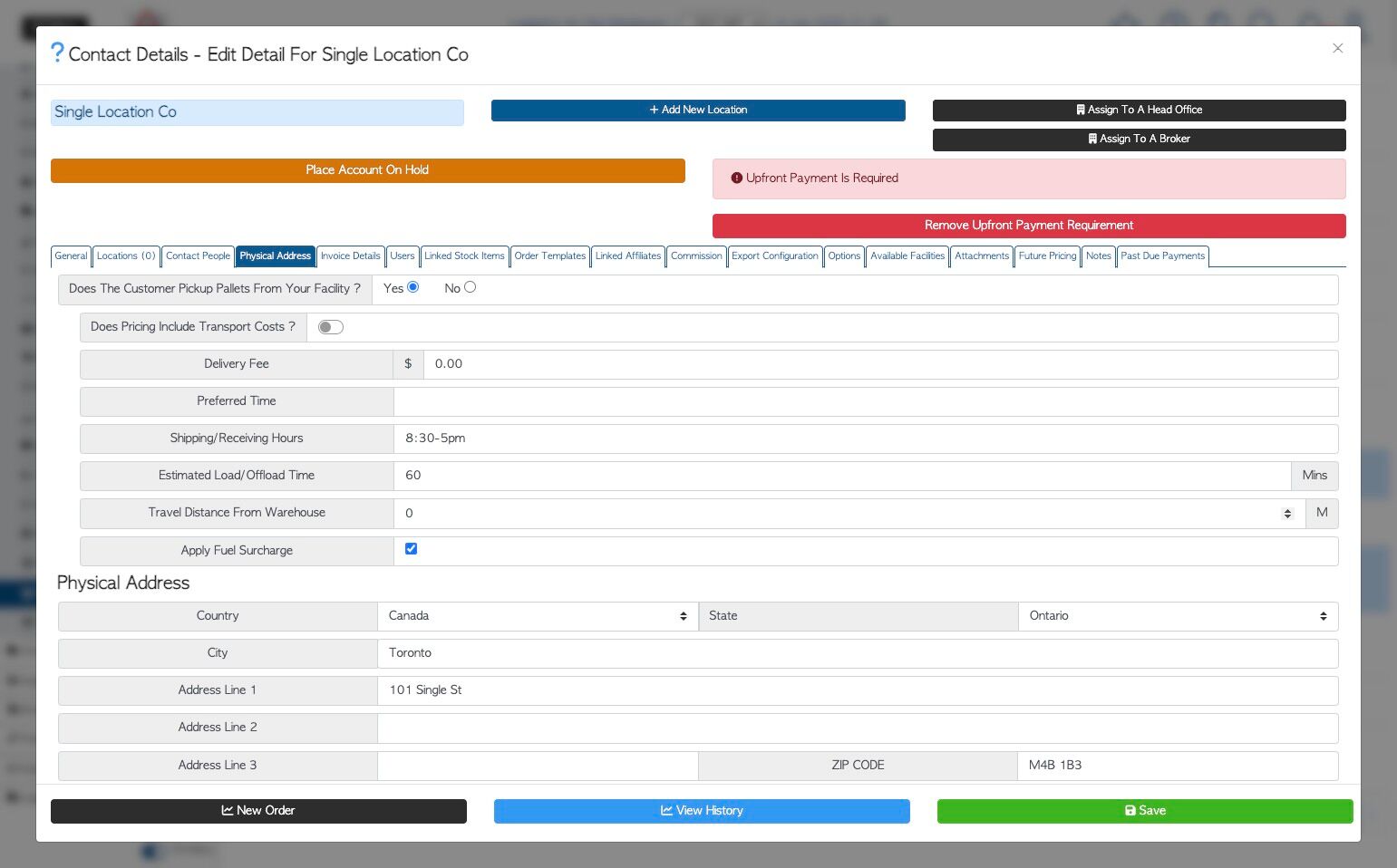Open the Past Due Payments tab
1397x868 pixels.
coord(1163,256)
